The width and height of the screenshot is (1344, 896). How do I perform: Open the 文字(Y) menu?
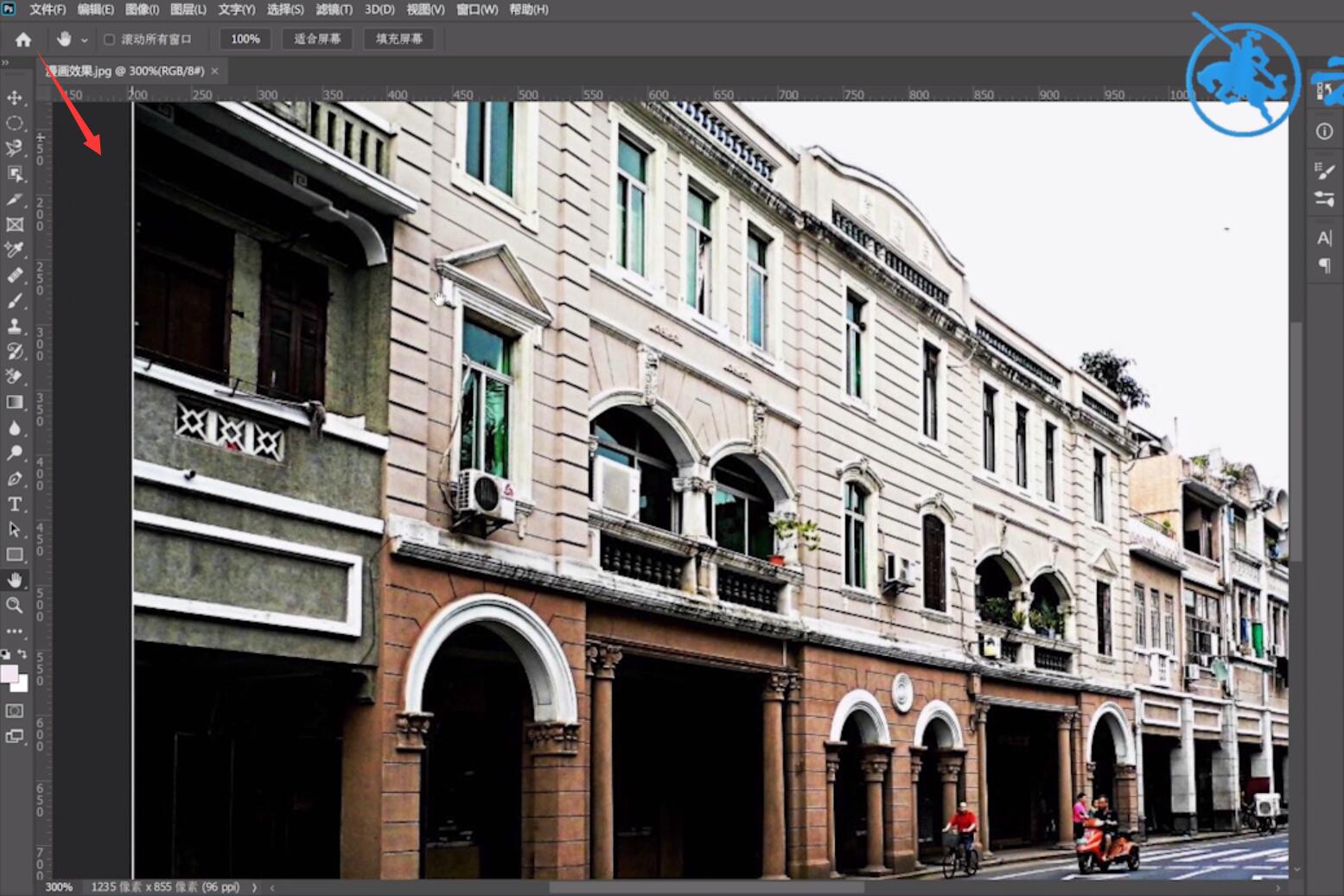pyautogui.click(x=236, y=10)
